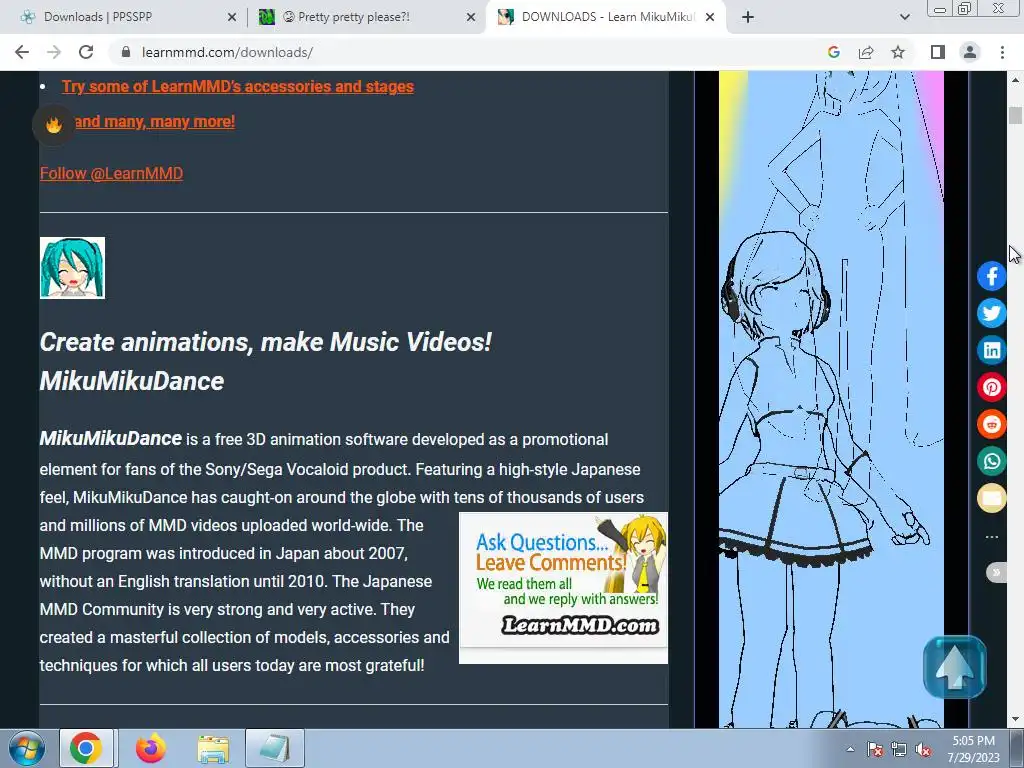Close the Pretty pretty please tab
The image size is (1024, 768).
pos(471,18)
